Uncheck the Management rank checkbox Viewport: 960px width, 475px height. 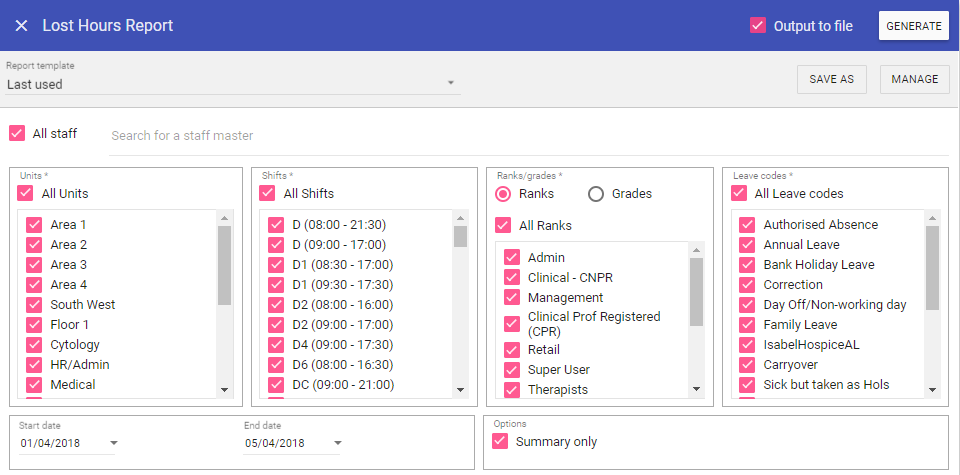tap(512, 298)
